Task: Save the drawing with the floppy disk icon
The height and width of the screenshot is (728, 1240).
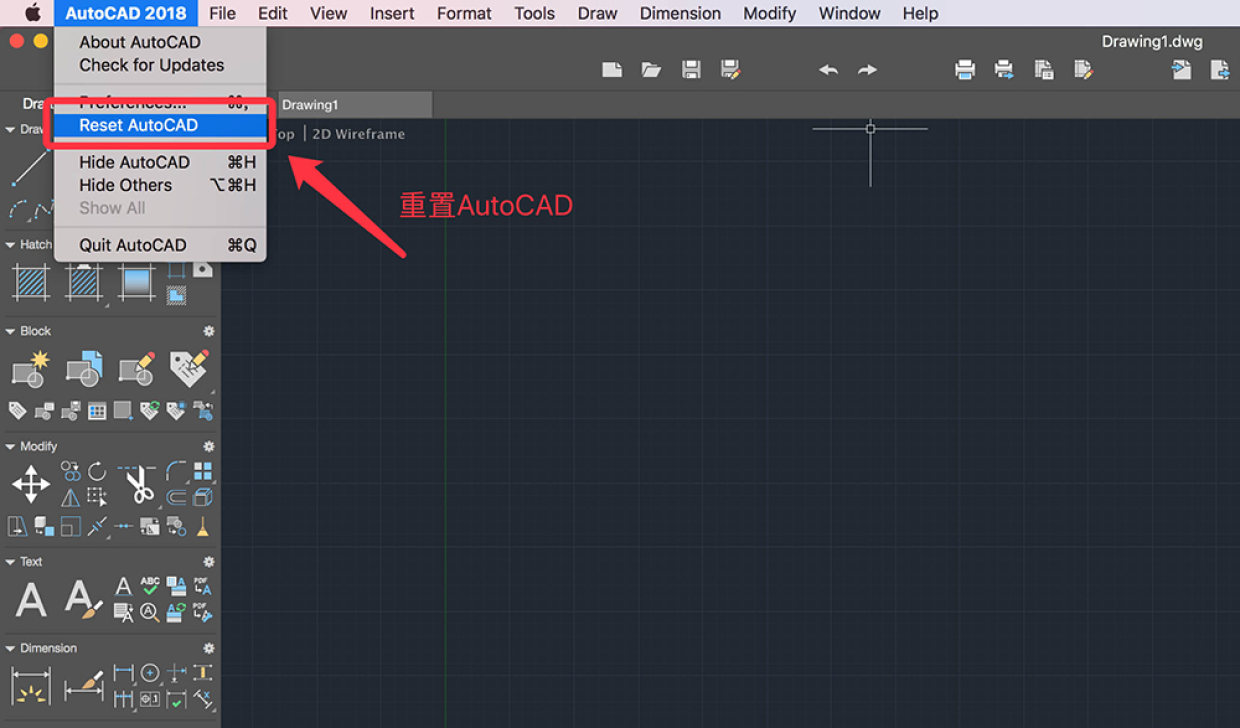Action: point(691,69)
